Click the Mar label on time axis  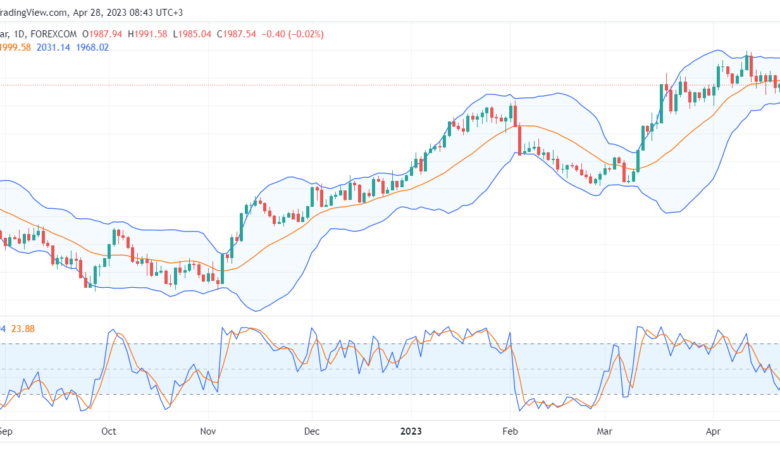[604, 431]
